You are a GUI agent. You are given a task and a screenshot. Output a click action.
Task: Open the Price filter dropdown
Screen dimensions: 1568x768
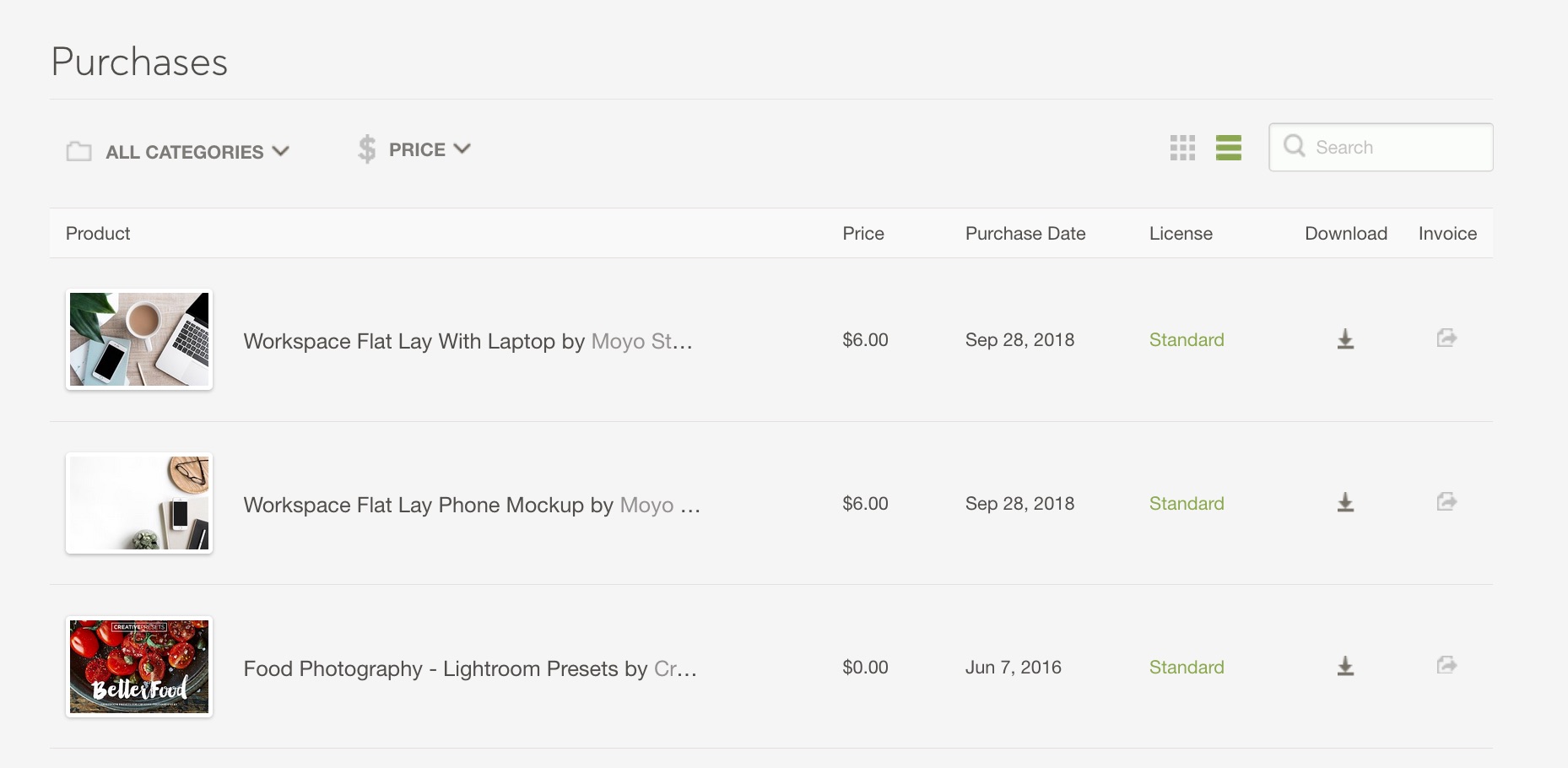click(x=414, y=149)
